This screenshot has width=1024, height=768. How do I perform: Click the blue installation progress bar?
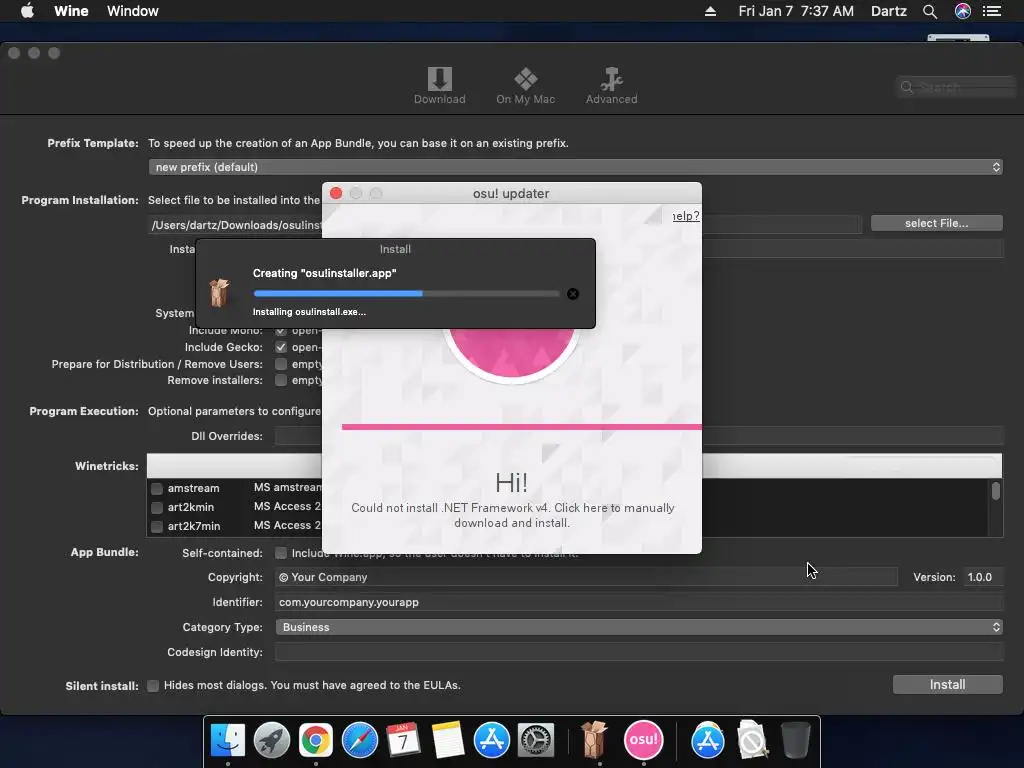point(406,294)
